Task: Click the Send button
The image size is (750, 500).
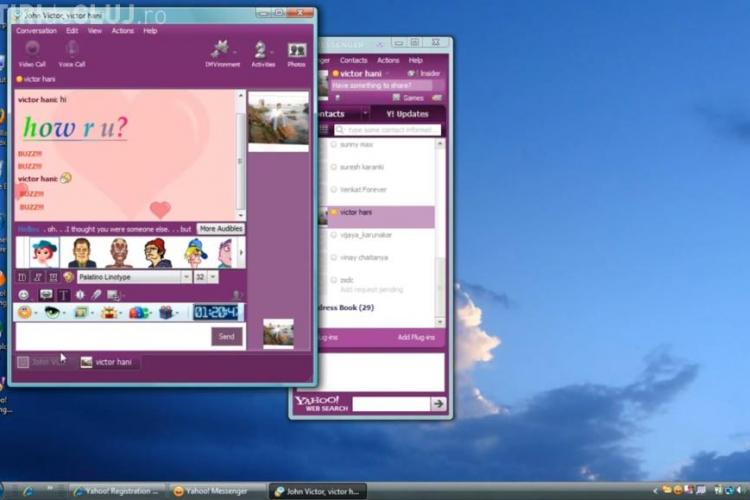Action: point(226,337)
